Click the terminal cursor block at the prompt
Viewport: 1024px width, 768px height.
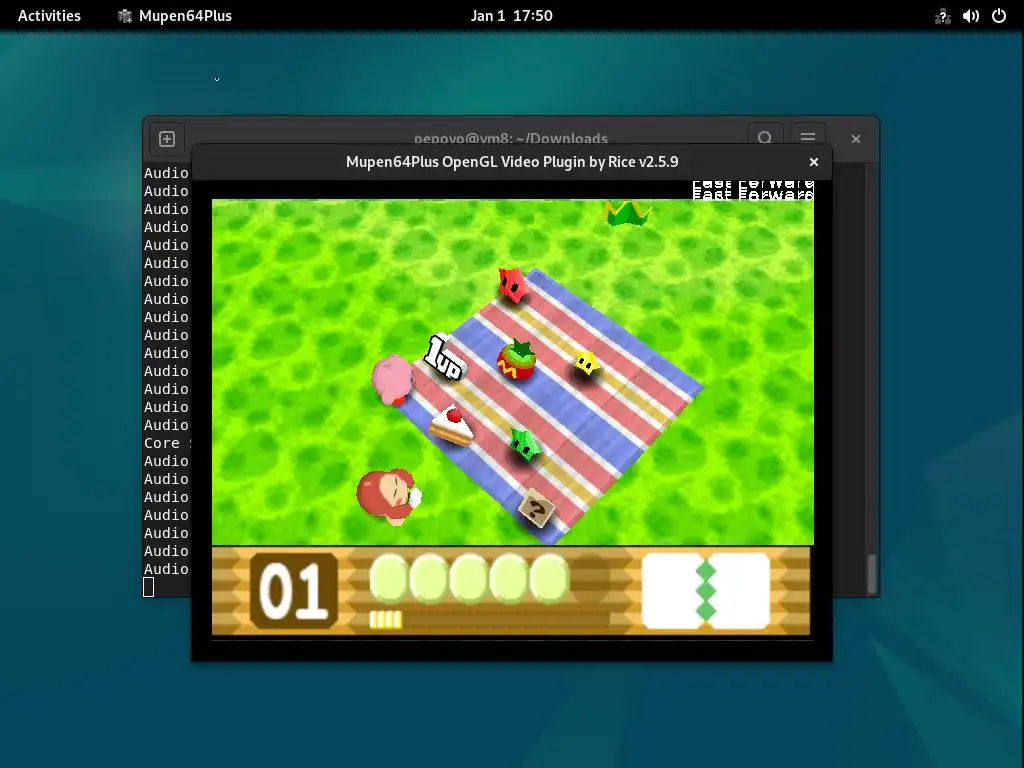pyautogui.click(x=148, y=587)
